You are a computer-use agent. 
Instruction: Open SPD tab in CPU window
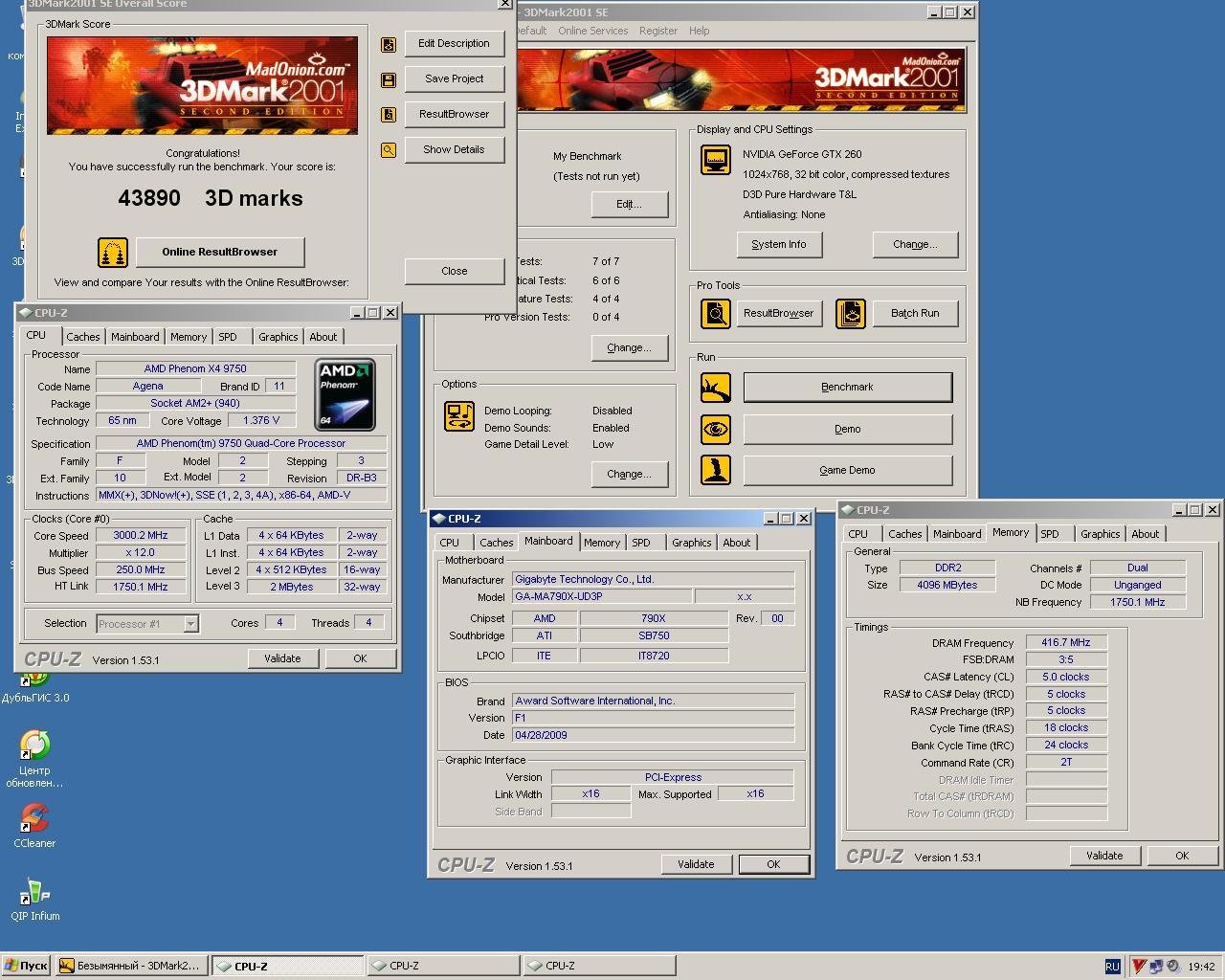point(227,337)
